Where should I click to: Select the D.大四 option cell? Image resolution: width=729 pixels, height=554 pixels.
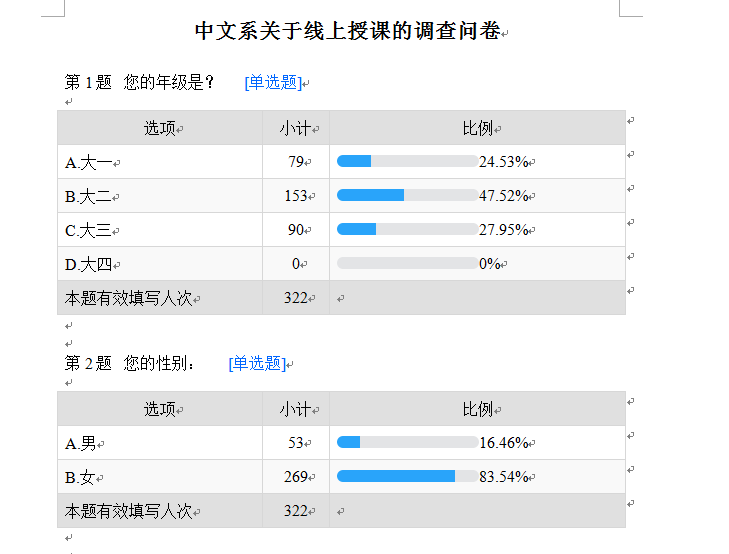(x=90, y=264)
